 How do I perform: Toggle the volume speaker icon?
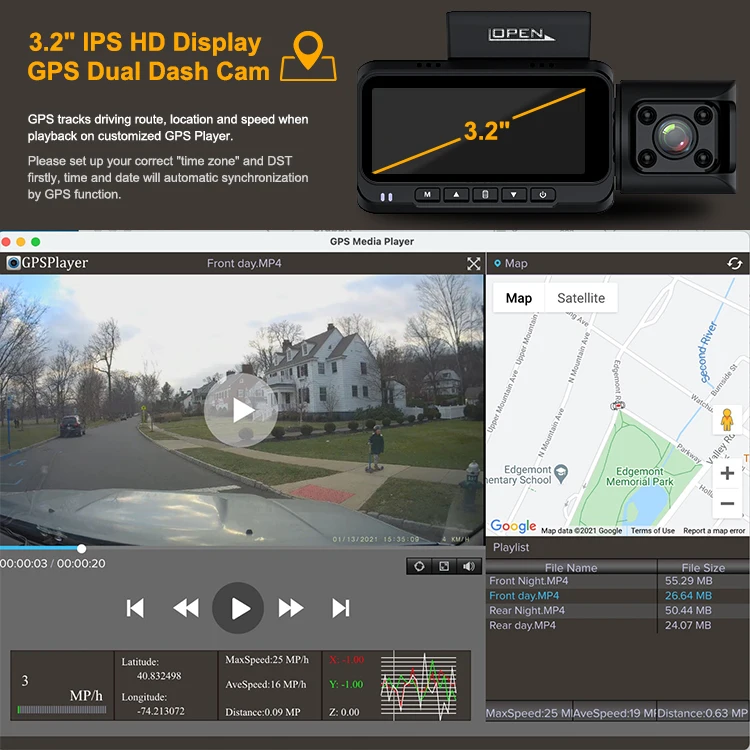469,566
